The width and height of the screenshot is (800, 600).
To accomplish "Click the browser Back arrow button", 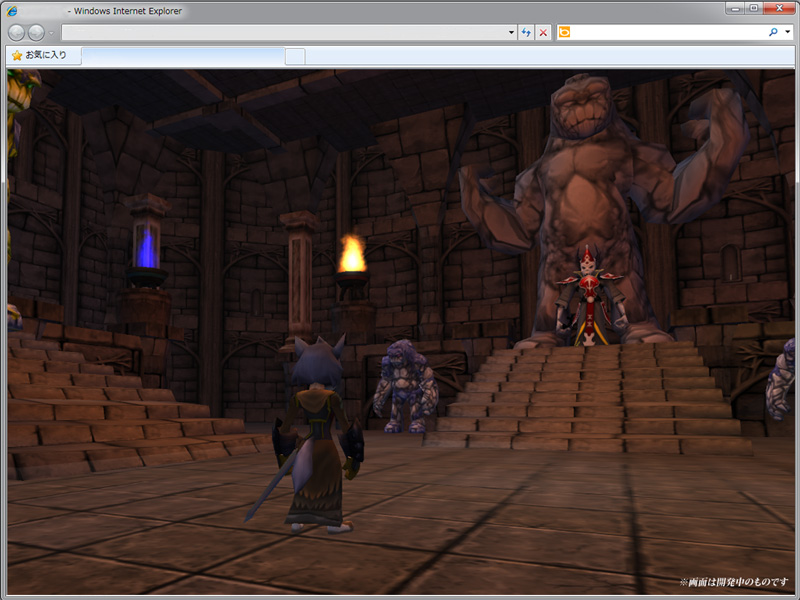I will pos(17,33).
